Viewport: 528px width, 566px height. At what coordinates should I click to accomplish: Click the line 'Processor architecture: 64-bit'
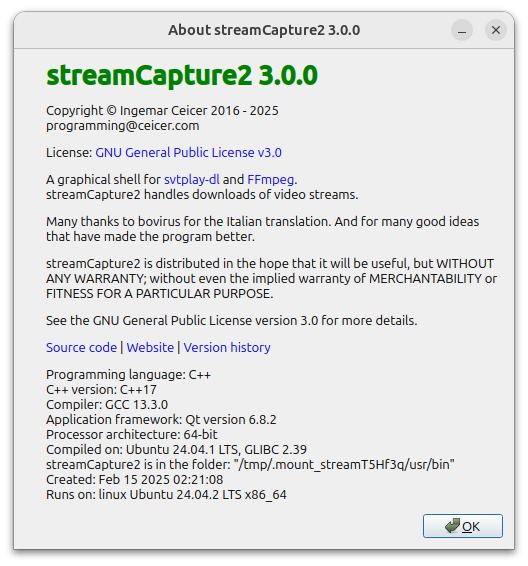point(132,435)
